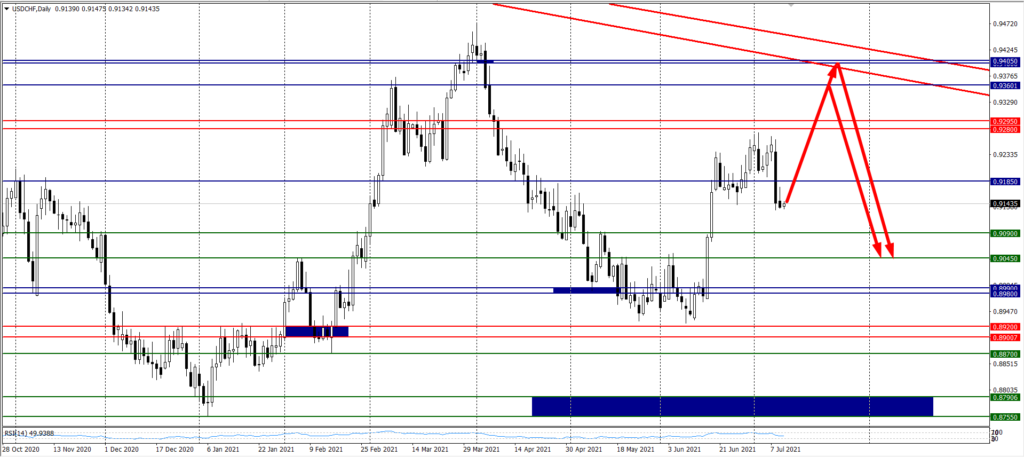
Task: Select the large blue rectangle zone at bottom
Action: point(731,406)
